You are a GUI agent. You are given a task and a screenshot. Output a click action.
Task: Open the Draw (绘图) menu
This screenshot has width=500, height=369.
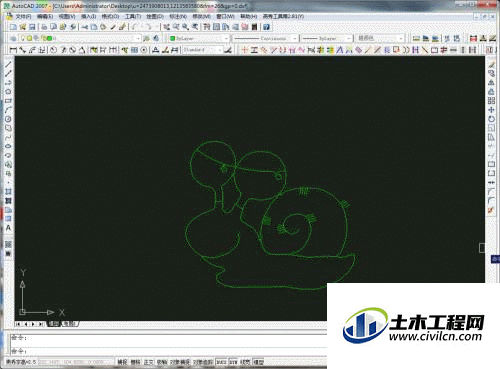click(155, 16)
